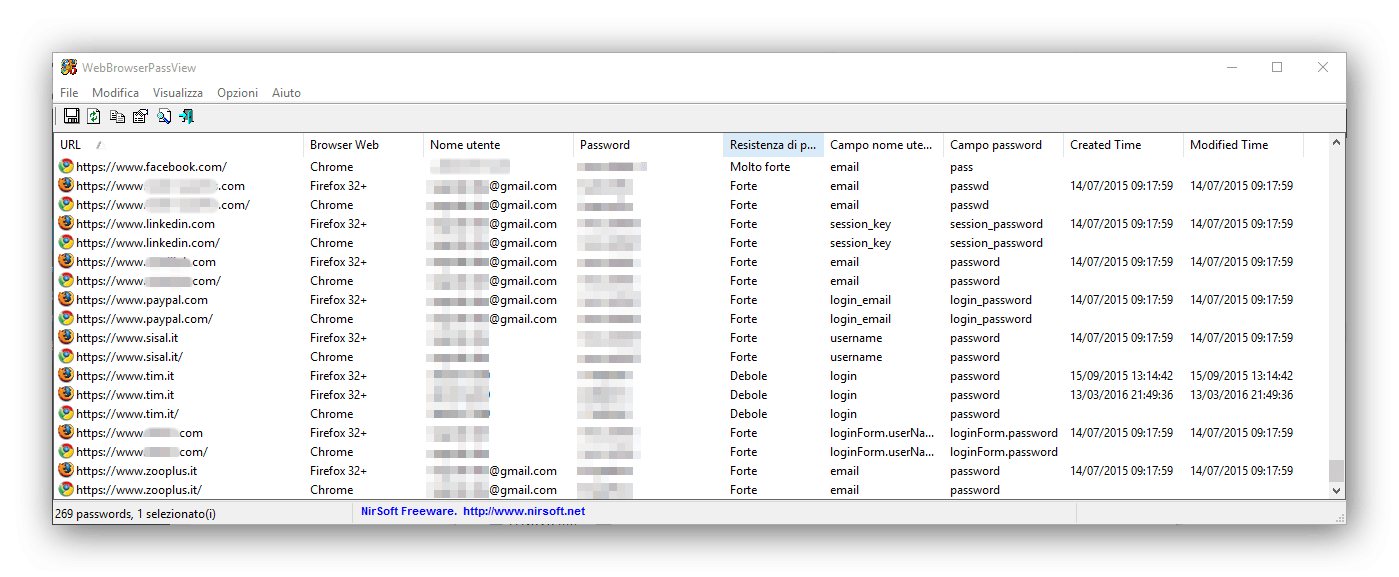The width and height of the screenshot is (1399, 577).
Task: Open the Aiuto menu
Action: tap(286, 92)
